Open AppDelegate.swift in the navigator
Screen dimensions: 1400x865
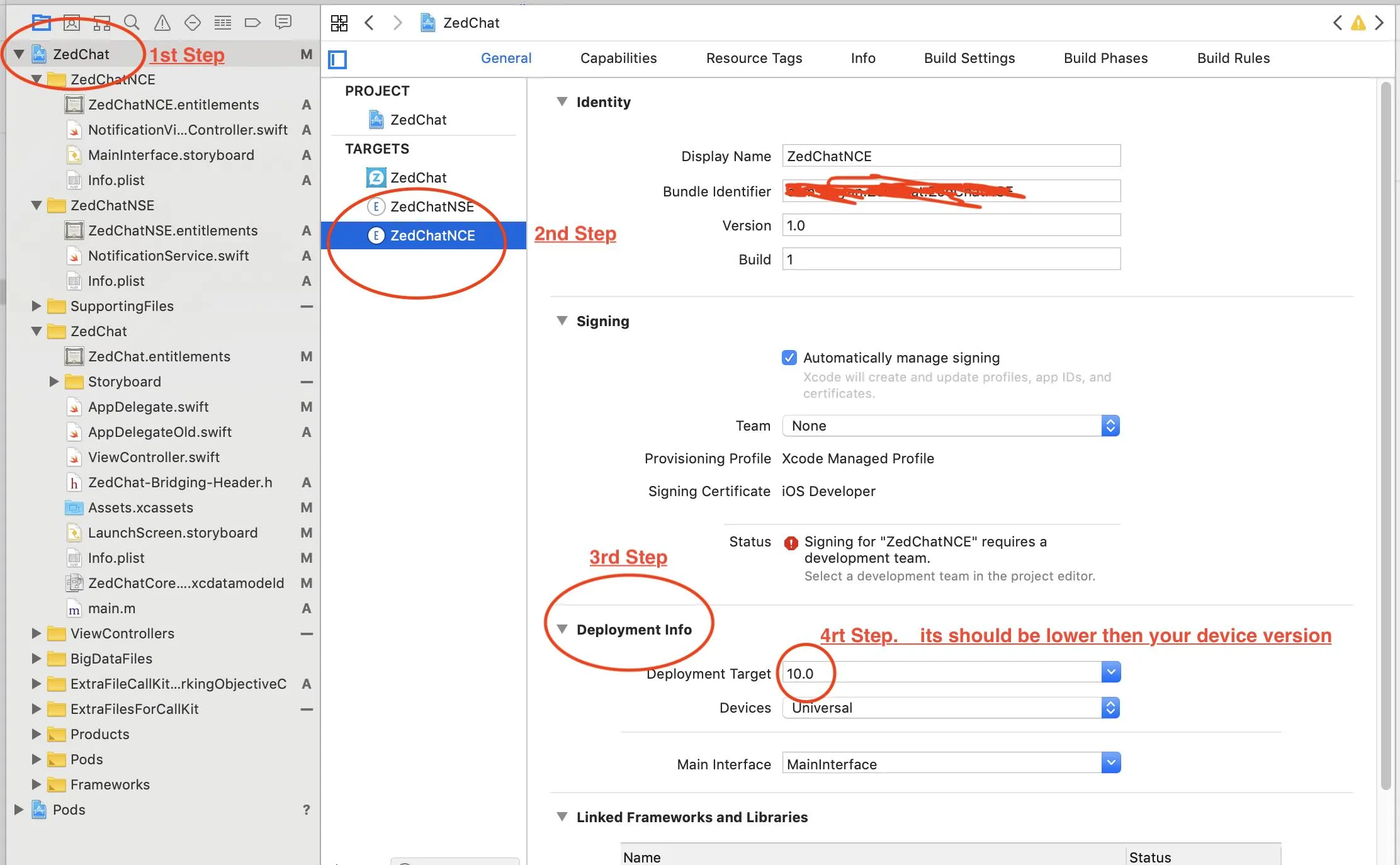149,407
